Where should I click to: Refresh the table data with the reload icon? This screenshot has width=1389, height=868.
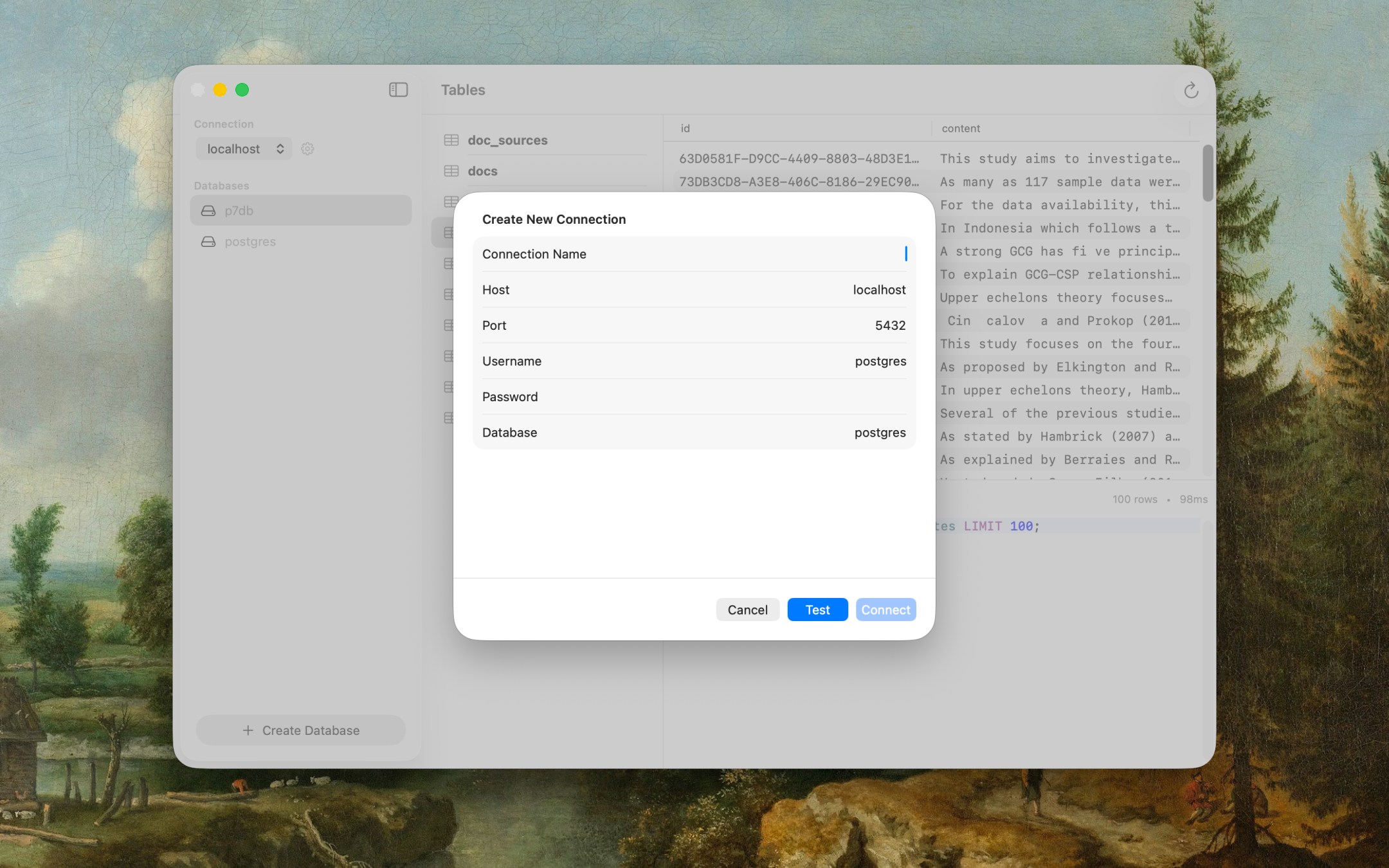click(x=1190, y=90)
